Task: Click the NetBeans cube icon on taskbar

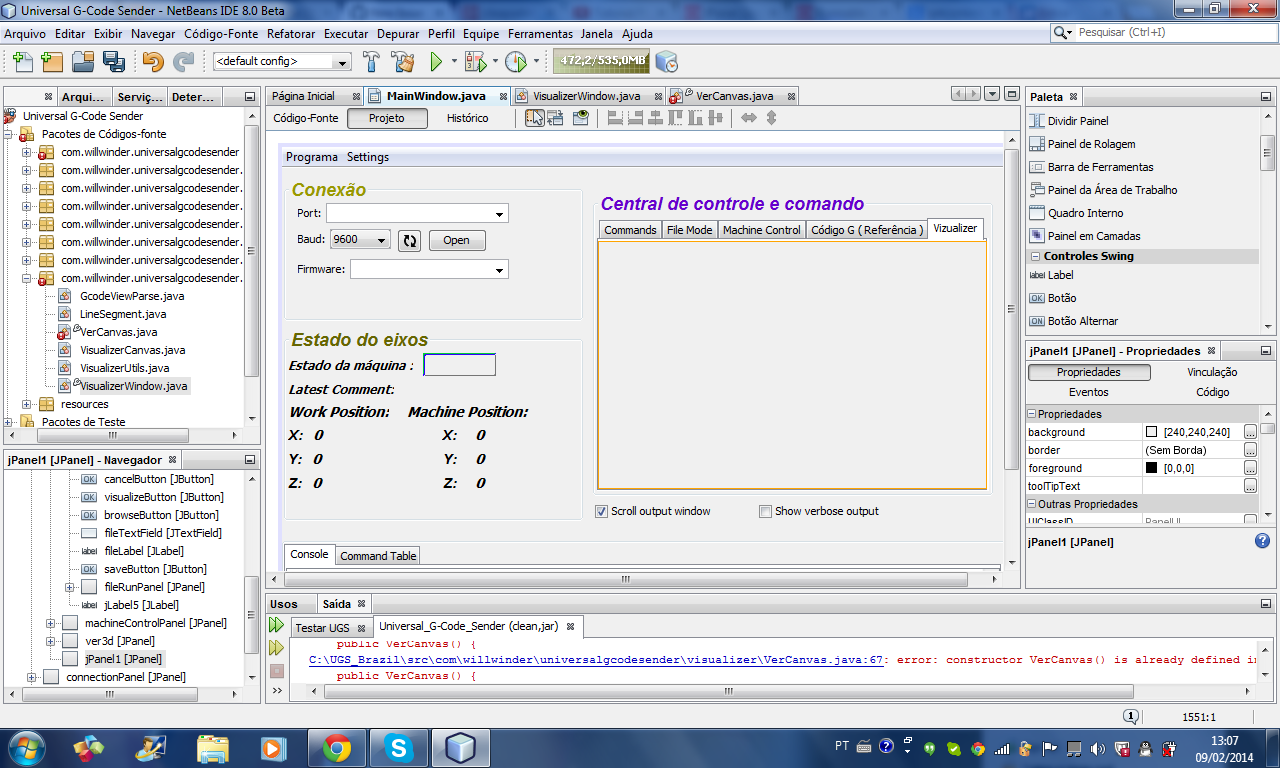Action: [460, 747]
